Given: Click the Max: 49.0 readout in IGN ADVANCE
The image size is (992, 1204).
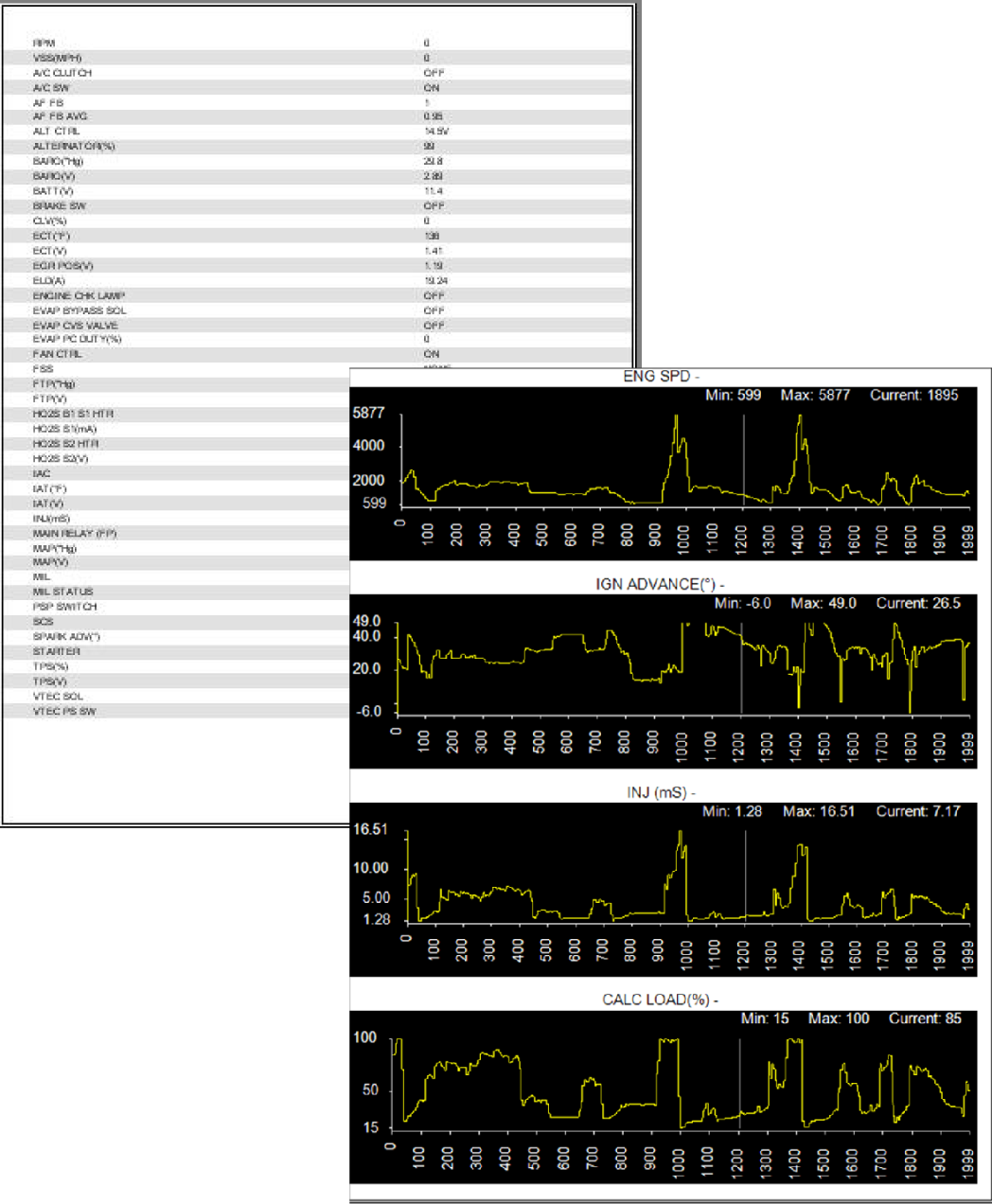Looking at the screenshot, I should click(x=824, y=603).
